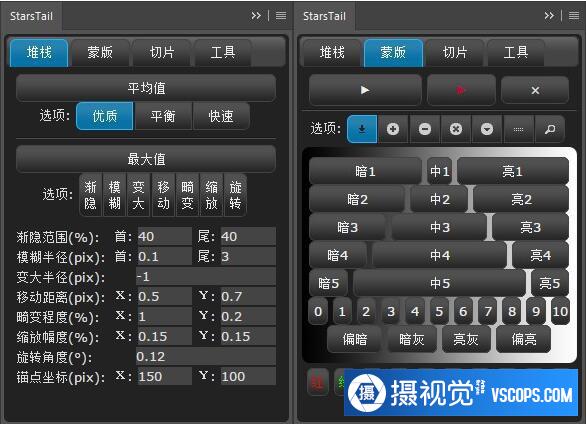586x424 pixels.
Task: Click 缩放幅度 X field showing 0.15
Action: coord(164,336)
